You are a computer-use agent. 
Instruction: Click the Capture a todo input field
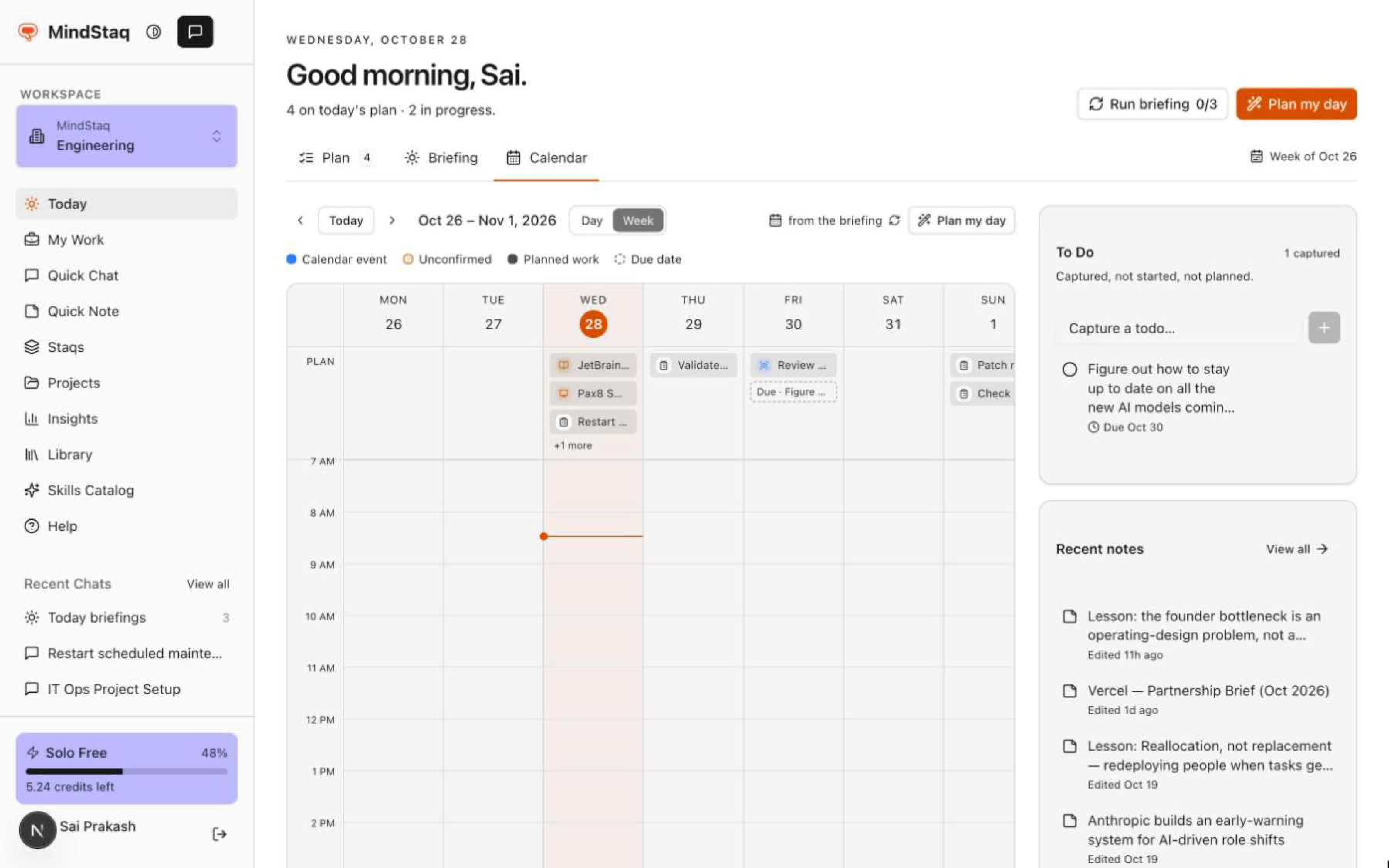[x=1178, y=328]
